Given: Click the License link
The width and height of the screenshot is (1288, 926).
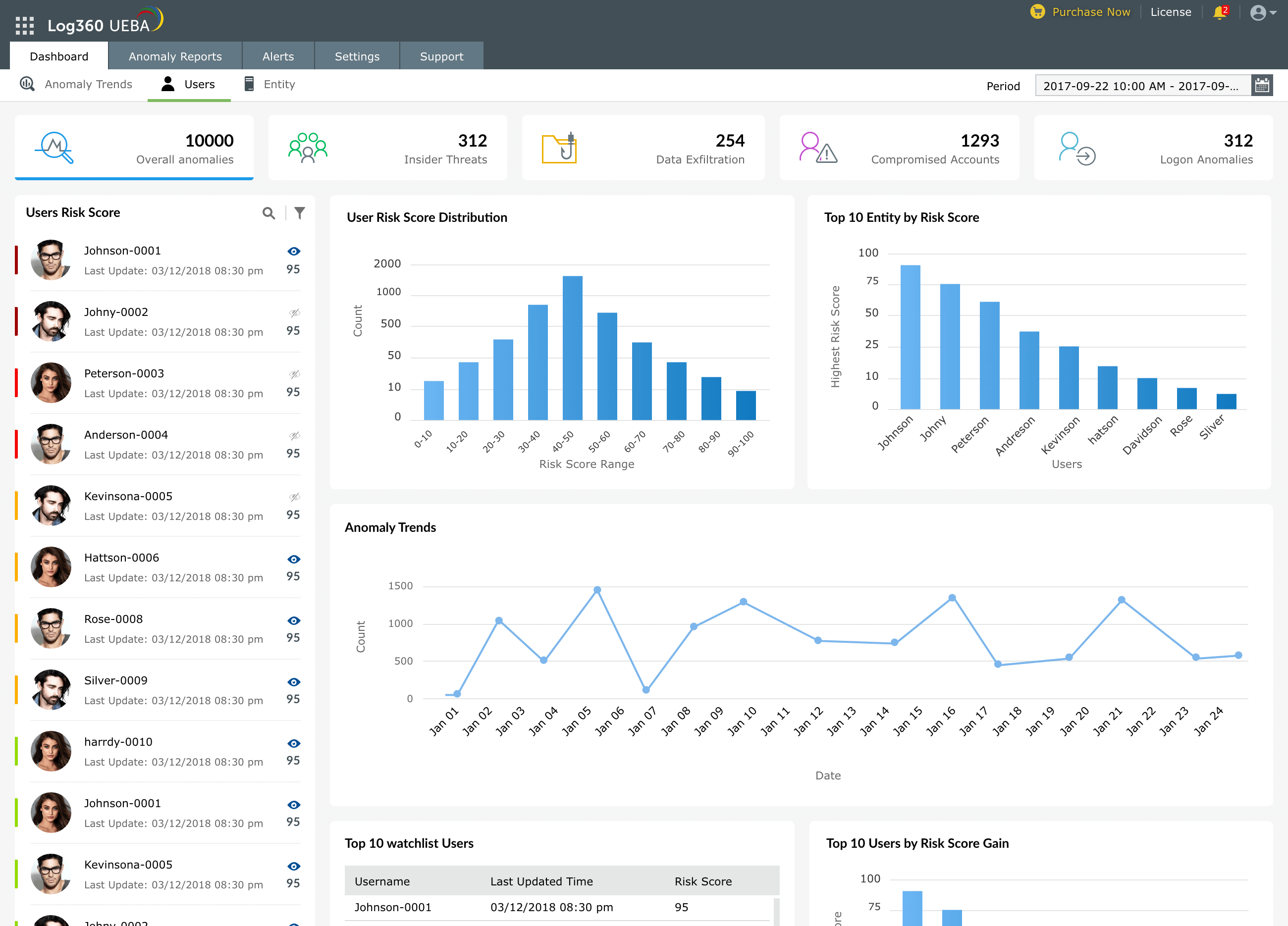Looking at the screenshot, I should [1171, 12].
